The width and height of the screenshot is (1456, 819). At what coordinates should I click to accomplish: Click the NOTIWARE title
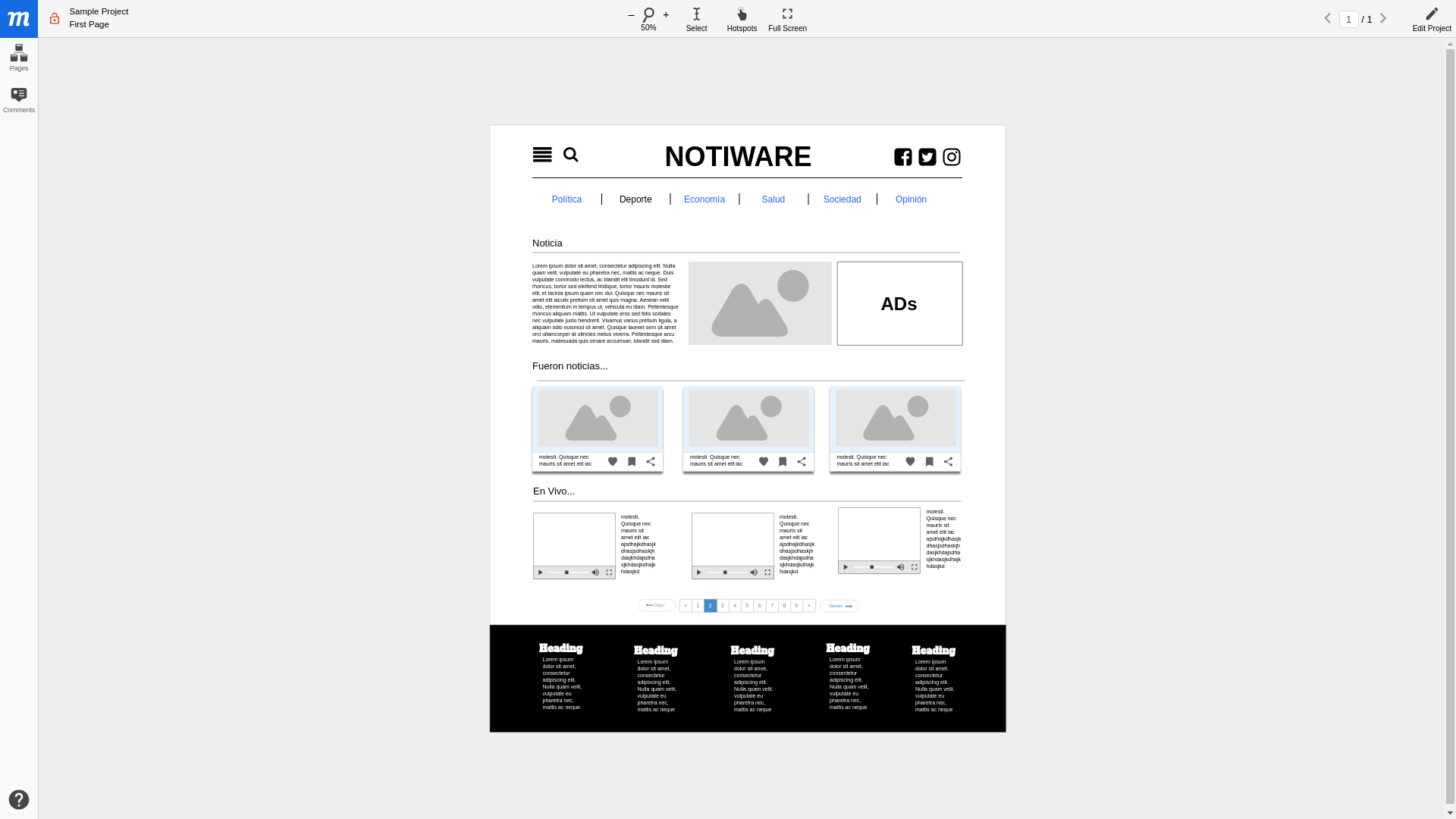(x=738, y=157)
